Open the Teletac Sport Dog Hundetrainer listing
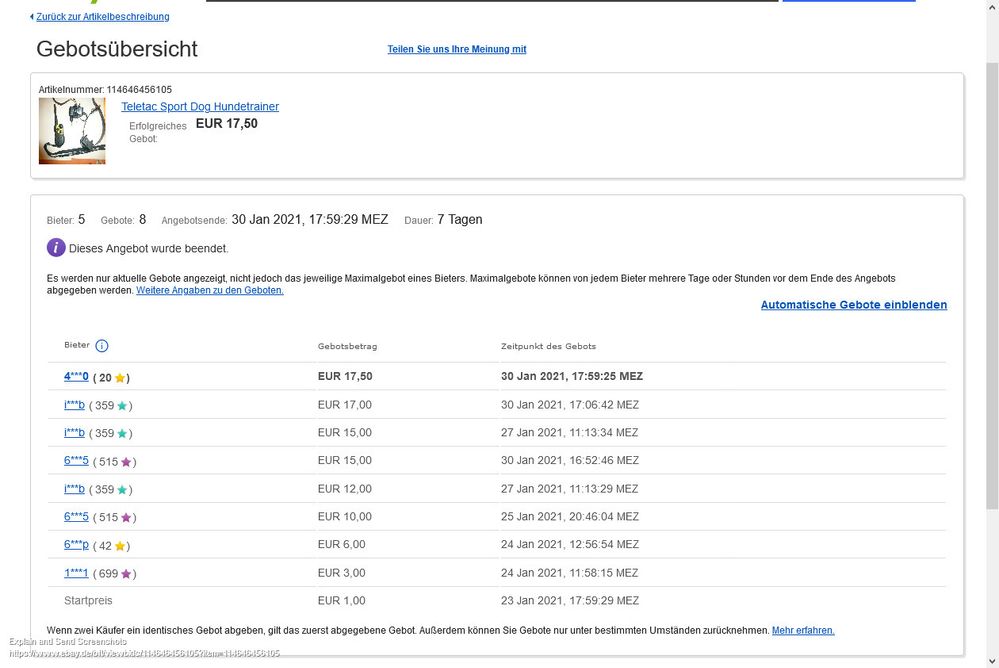The width and height of the screenshot is (999, 668). (200, 107)
